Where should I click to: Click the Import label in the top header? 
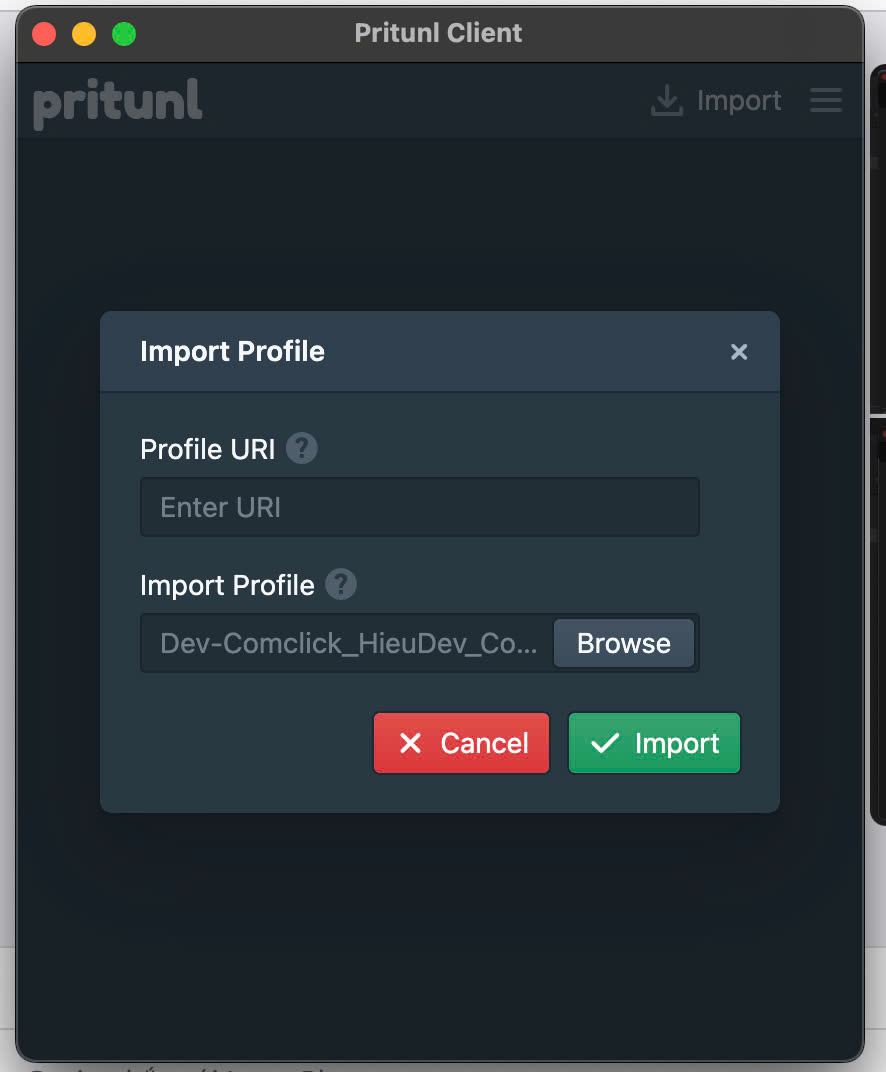coord(738,100)
